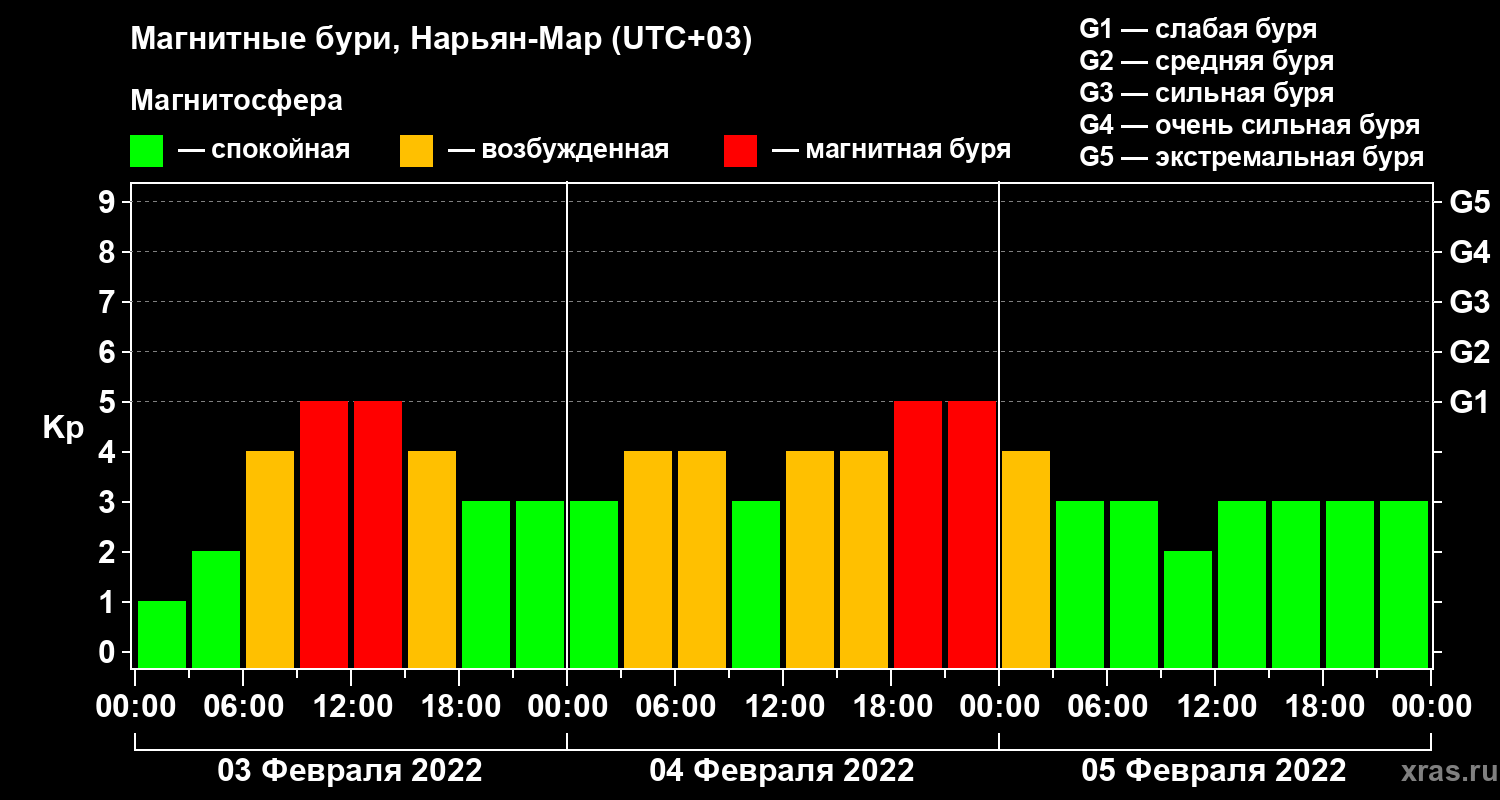
Task: Select the 'G3 — сильная буря' legend line
Action: pyautogui.click(x=1207, y=93)
